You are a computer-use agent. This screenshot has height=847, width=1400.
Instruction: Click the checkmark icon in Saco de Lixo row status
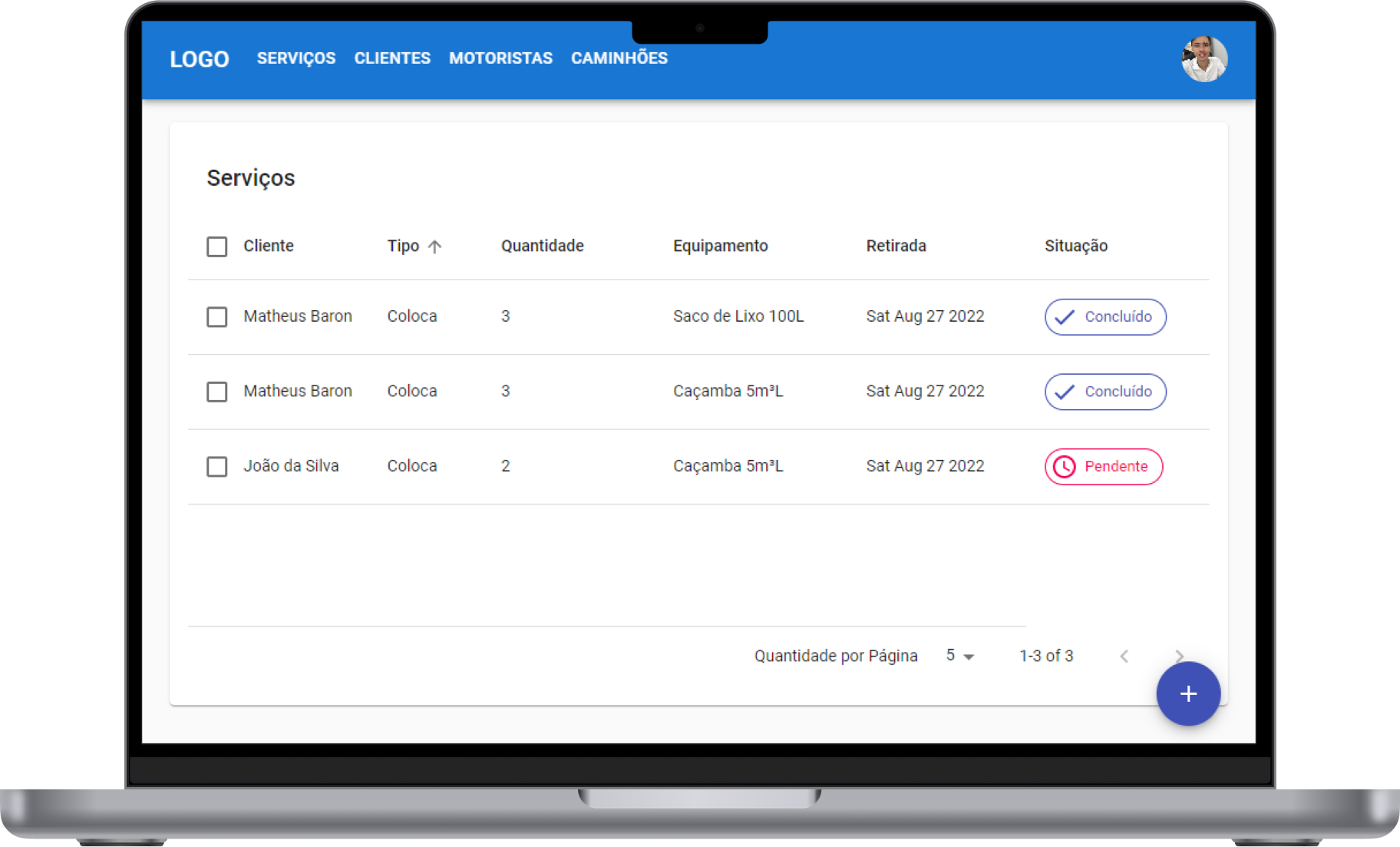point(1065,317)
